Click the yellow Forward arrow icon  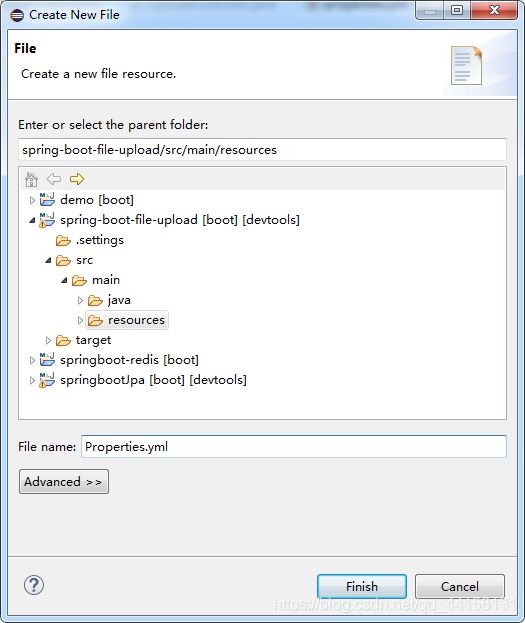click(77, 179)
